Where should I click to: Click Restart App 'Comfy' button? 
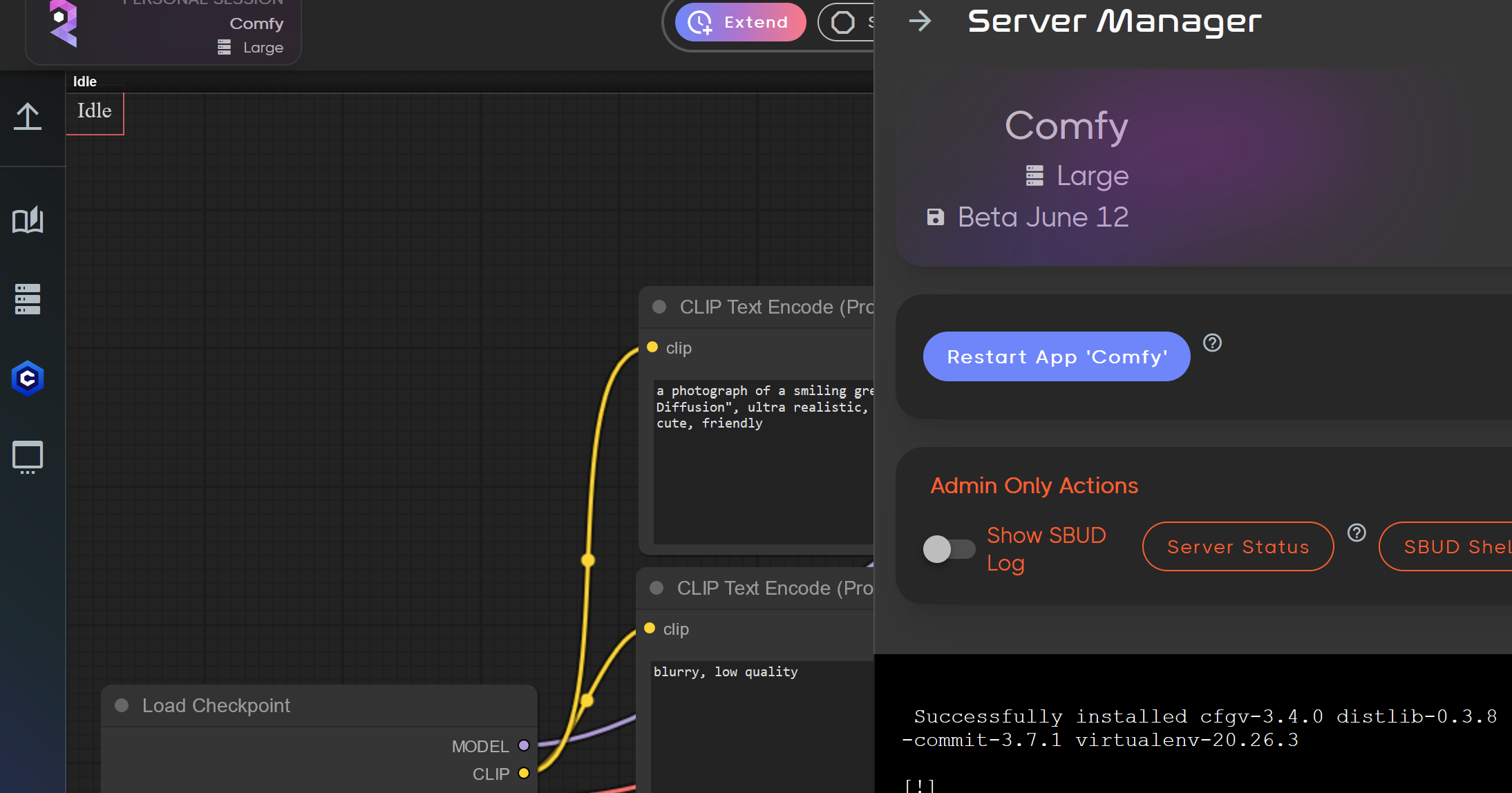point(1055,356)
